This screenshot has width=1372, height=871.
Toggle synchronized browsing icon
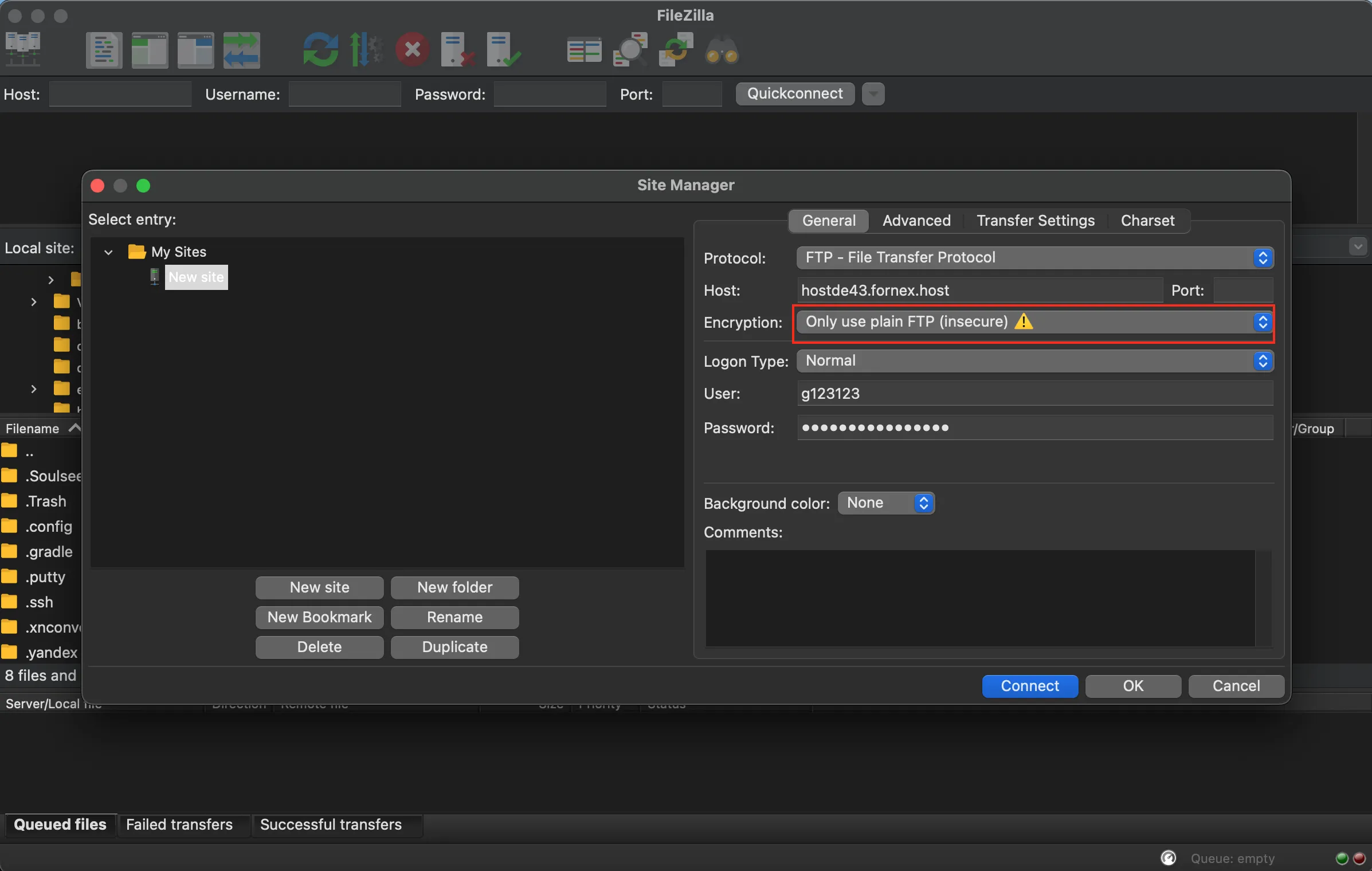click(676, 50)
